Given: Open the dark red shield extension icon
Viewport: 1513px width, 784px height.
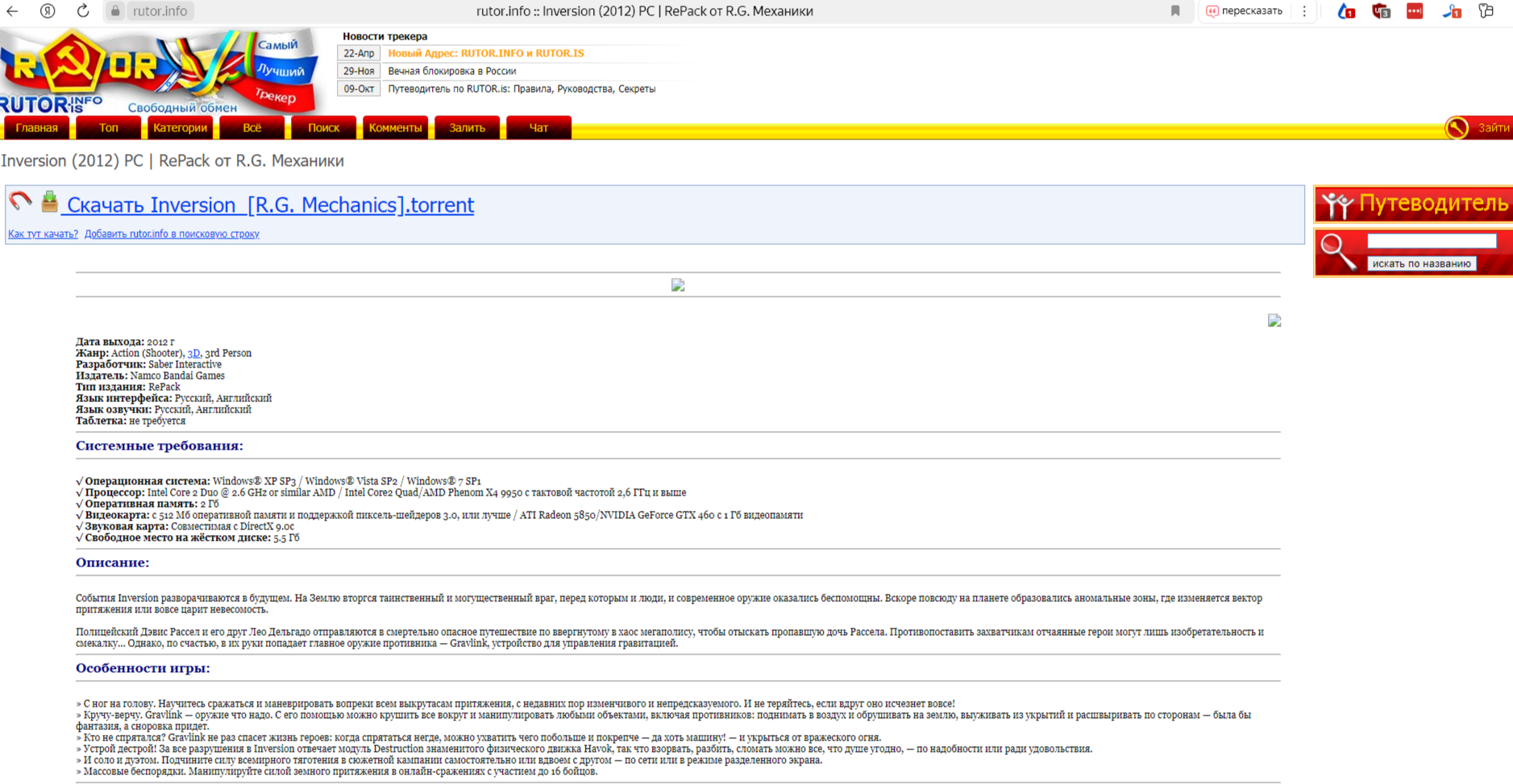Looking at the screenshot, I should pyautogui.click(x=1381, y=11).
